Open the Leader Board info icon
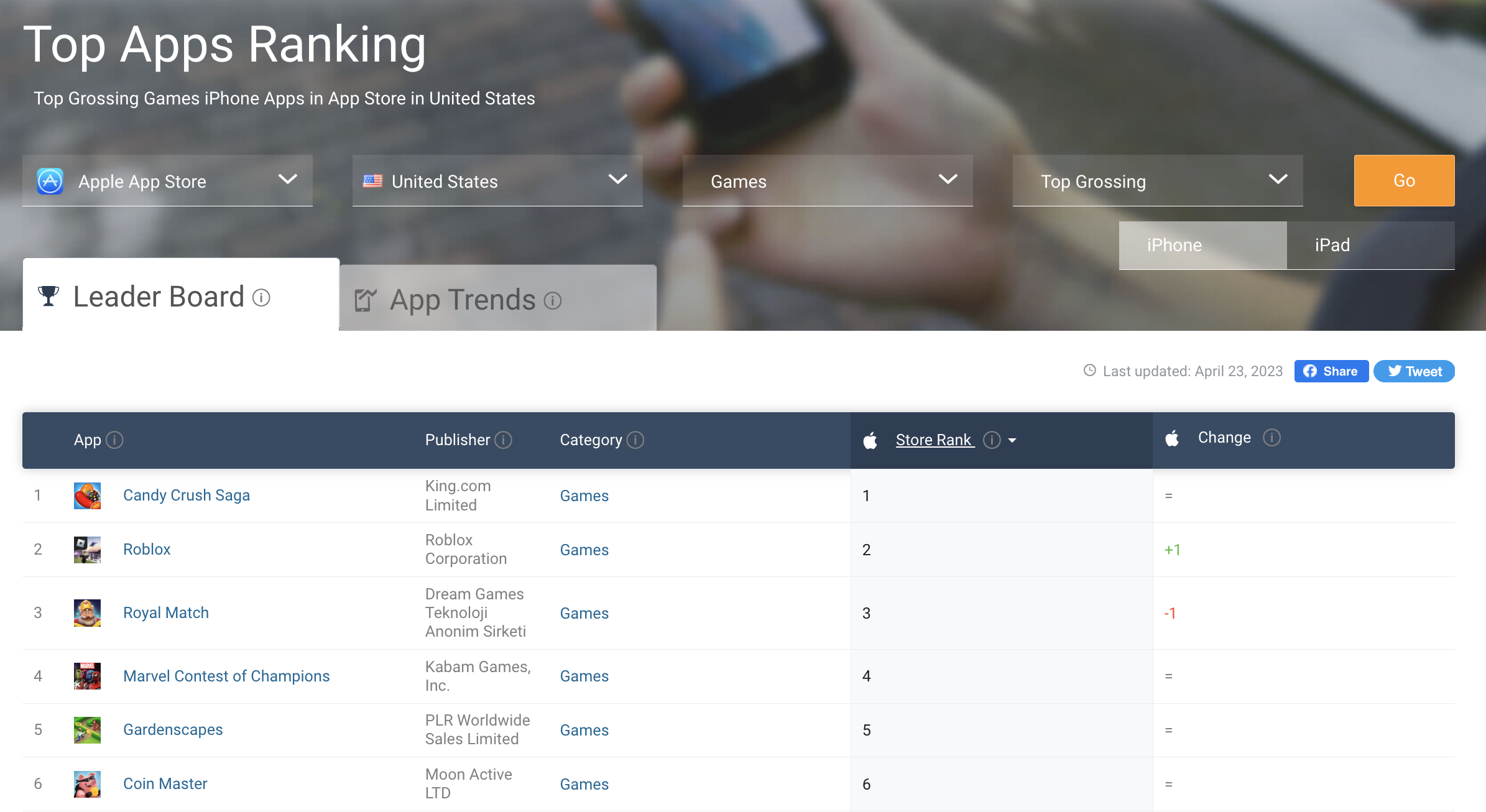The width and height of the screenshot is (1486, 812). pyautogui.click(x=261, y=298)
